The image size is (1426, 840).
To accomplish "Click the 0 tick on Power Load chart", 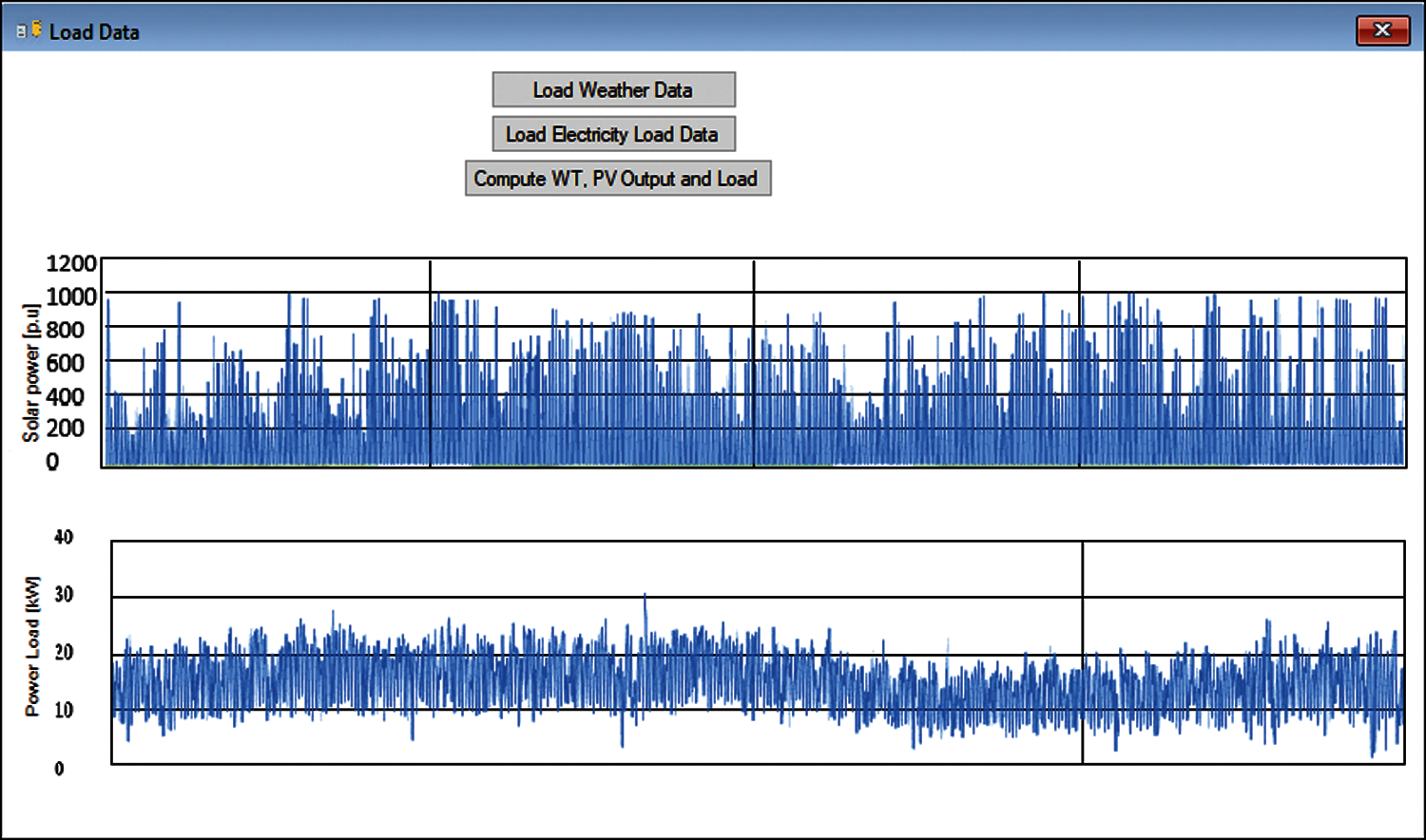I will [59, 768].
